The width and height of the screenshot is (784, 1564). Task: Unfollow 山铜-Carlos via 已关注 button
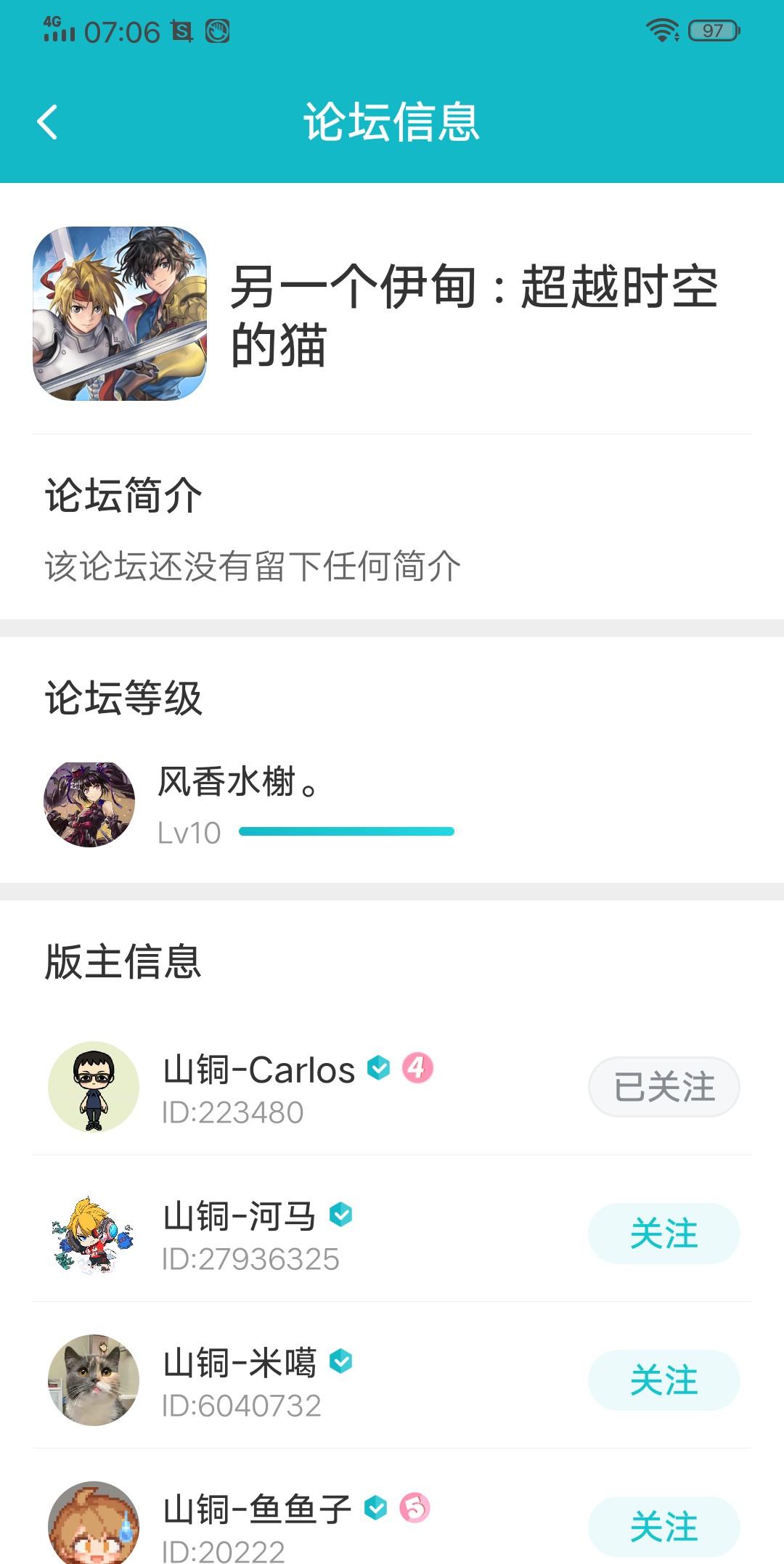coord(663,1087)
